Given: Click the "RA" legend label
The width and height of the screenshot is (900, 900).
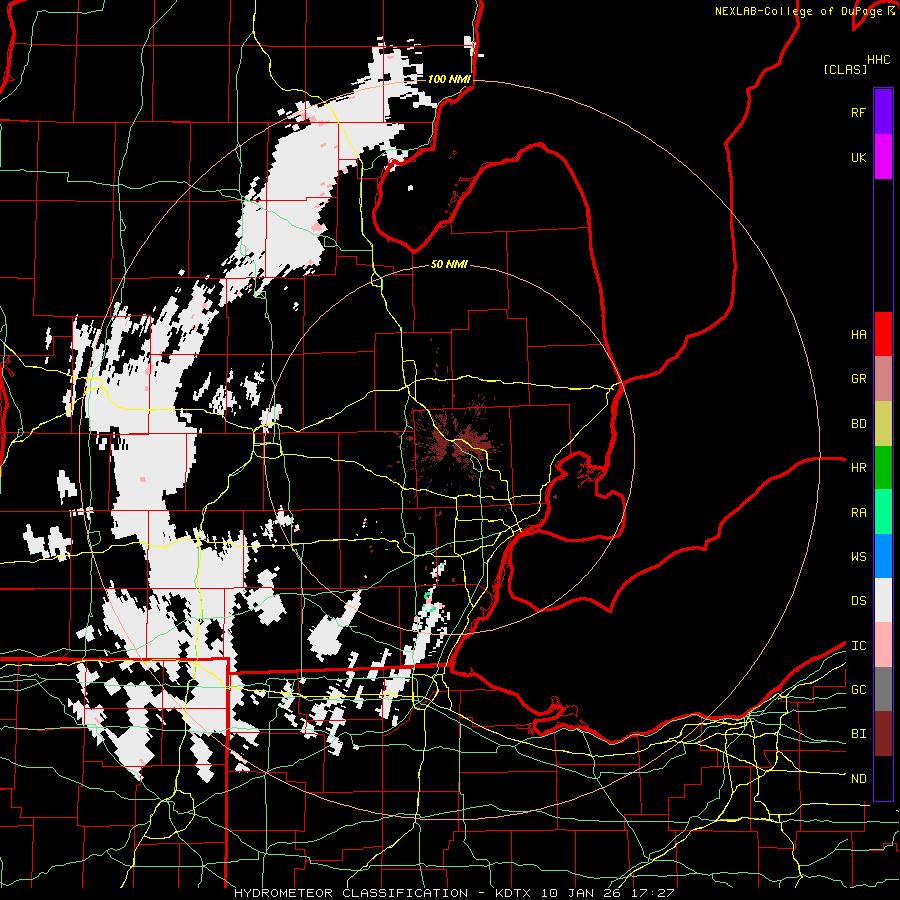Looking at the screenshot, I should (x=858, y=513).
